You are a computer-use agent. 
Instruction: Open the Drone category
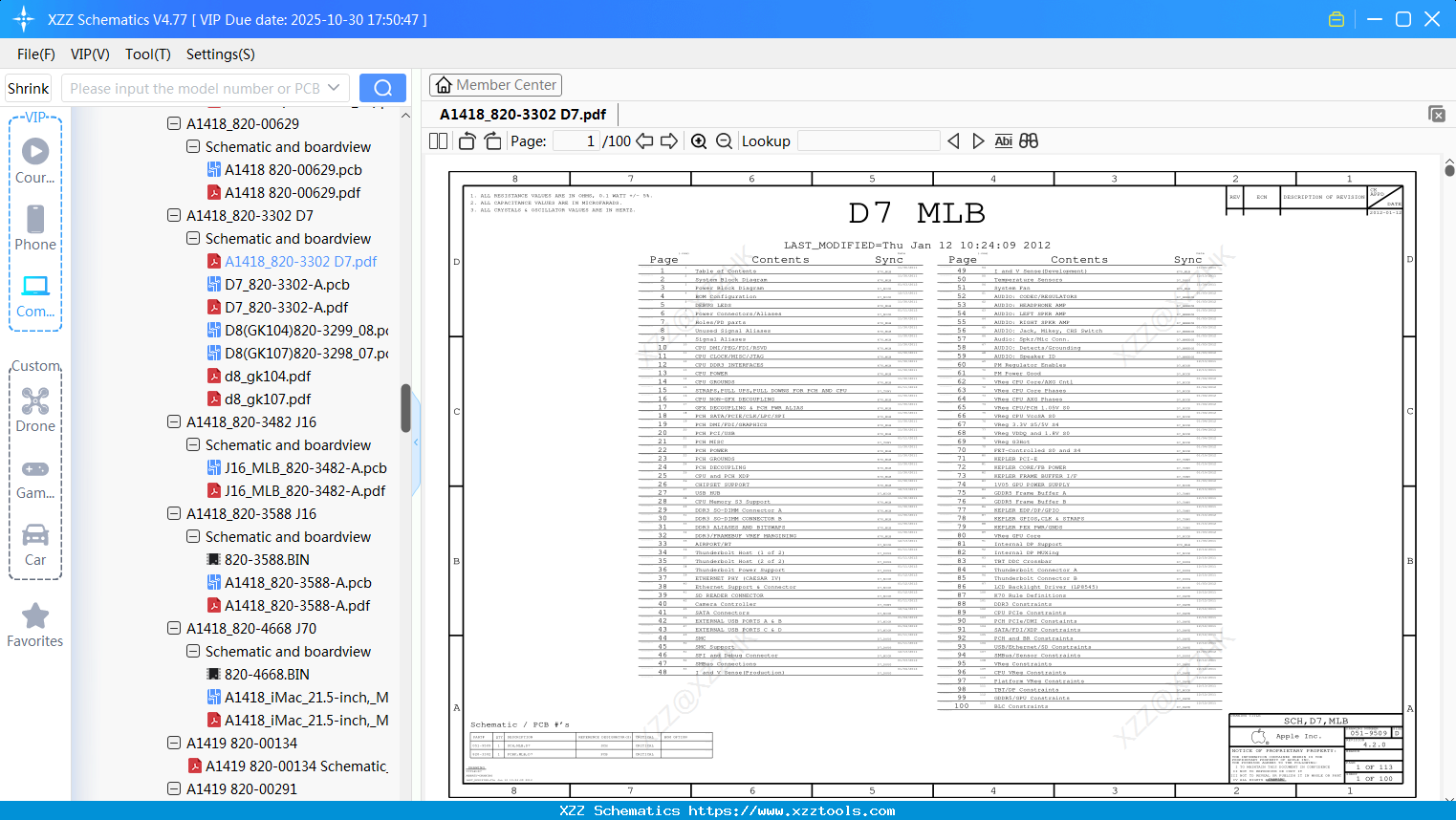click(35, 410)
